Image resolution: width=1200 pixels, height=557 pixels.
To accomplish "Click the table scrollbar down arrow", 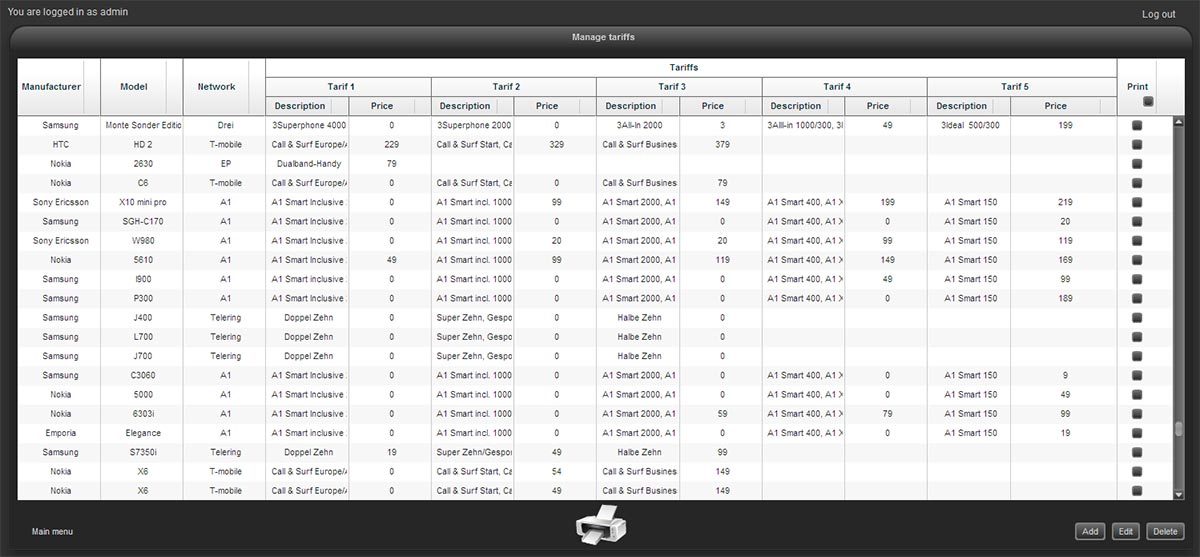I will coord(1178,494).
